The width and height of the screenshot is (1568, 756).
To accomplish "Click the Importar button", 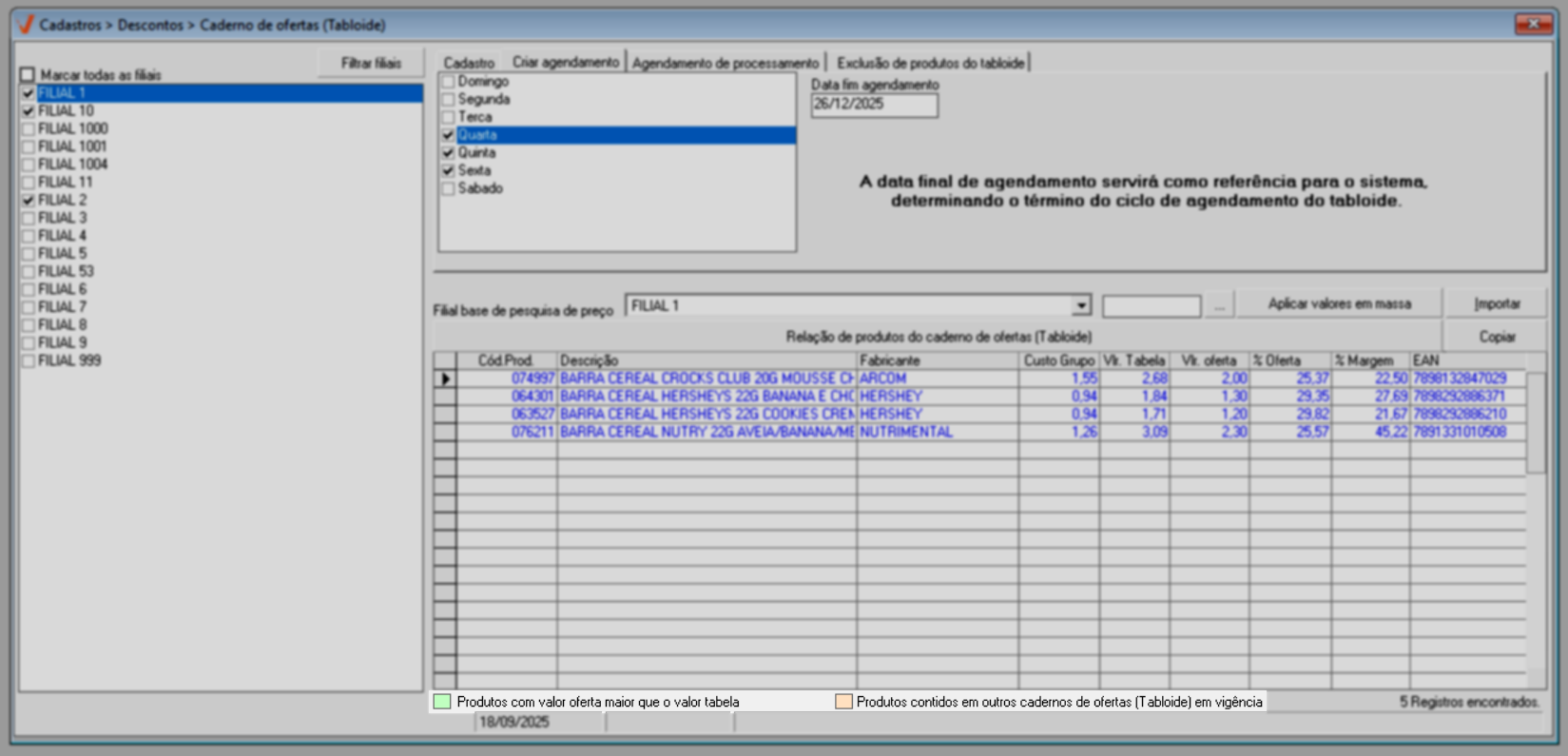I will click(x=1497, y=303).
